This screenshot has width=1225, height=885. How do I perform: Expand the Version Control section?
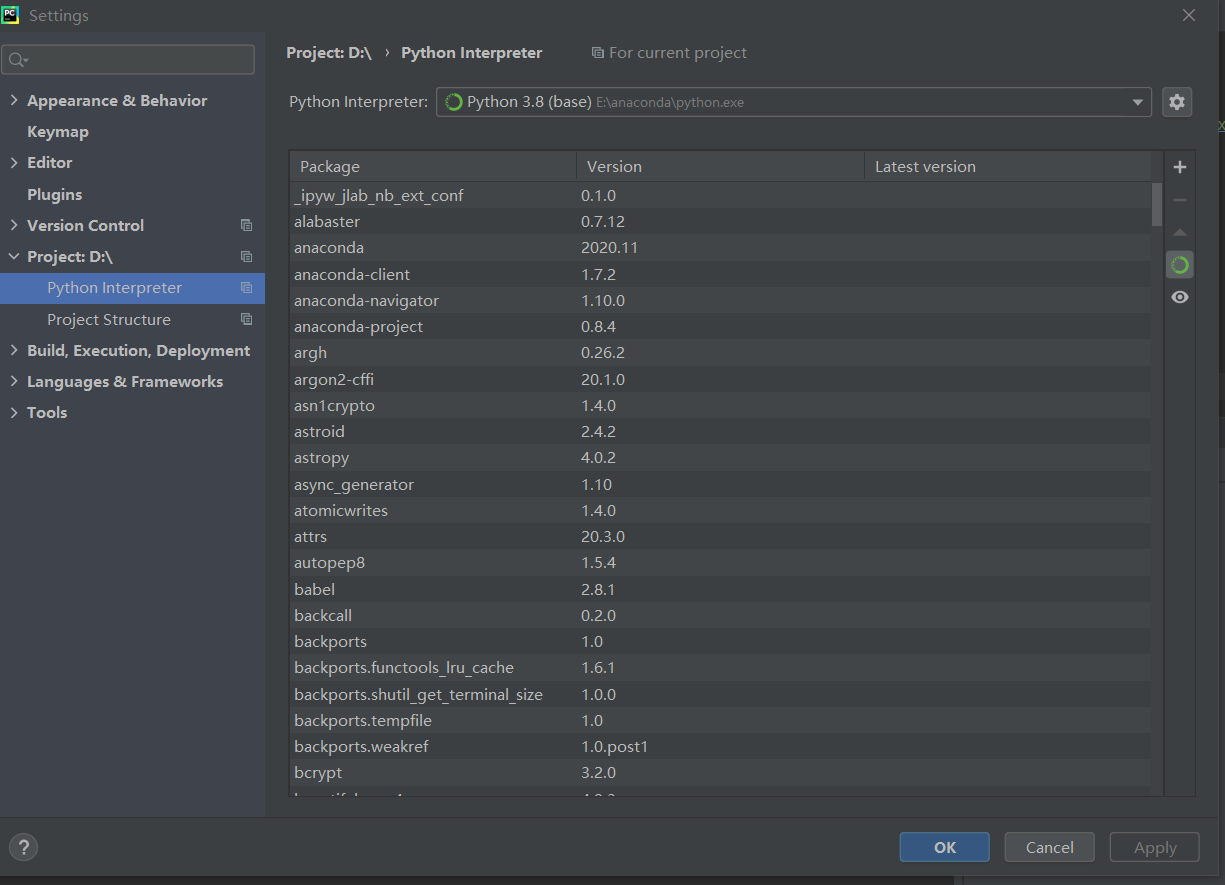14,225
